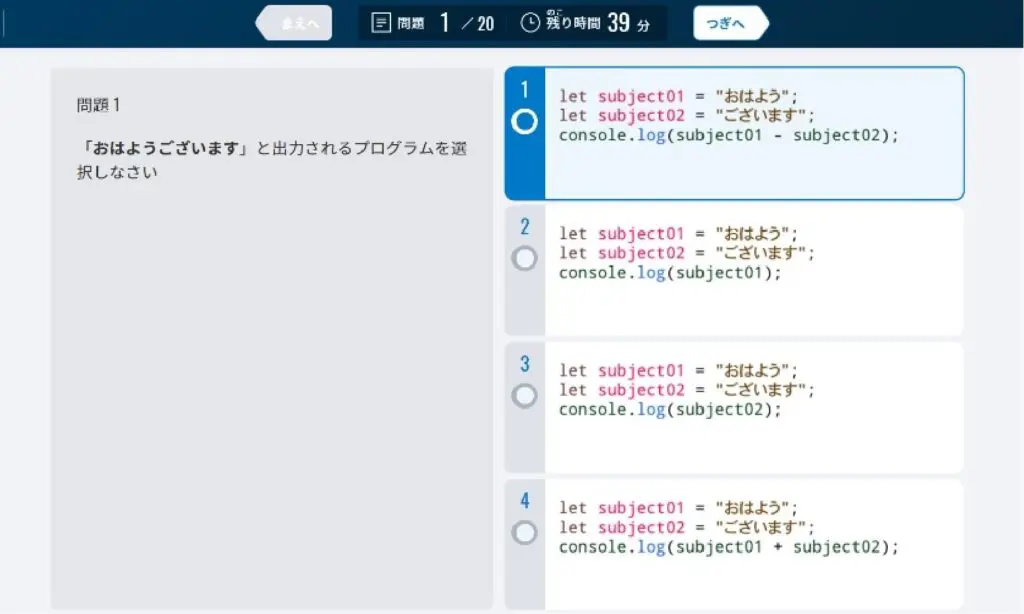Click the 問題 1 heading in question panel

pyautogui.click(x=98, y=105)
